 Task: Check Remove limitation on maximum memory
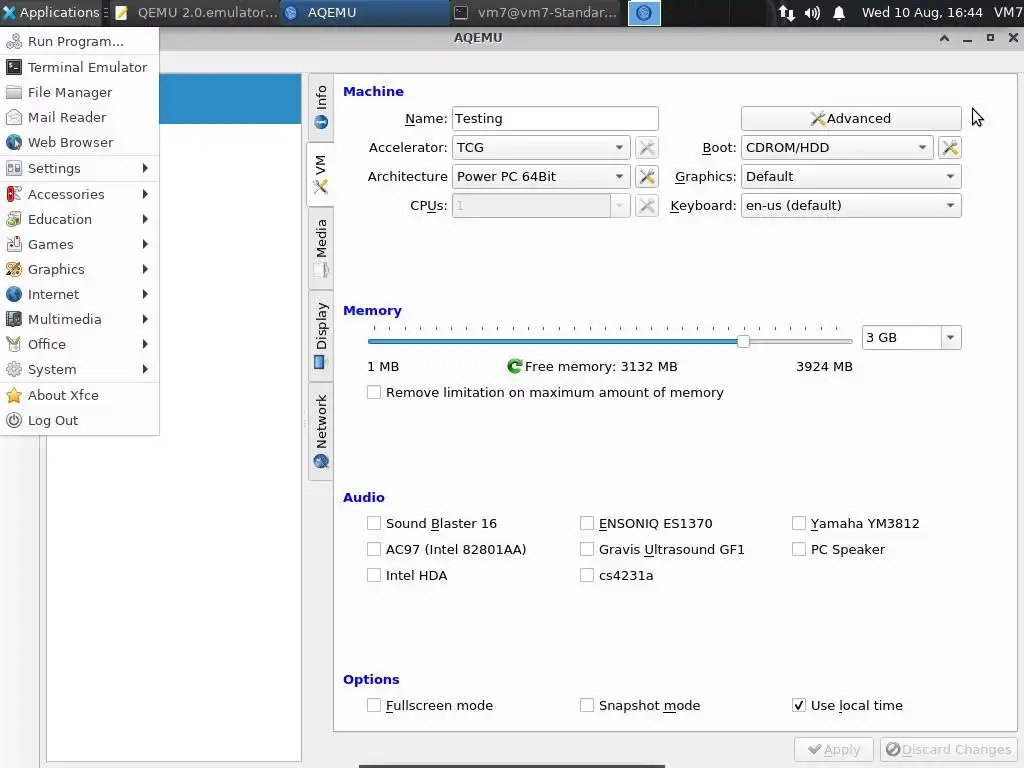pyautogui.click(x=374, y=392)
